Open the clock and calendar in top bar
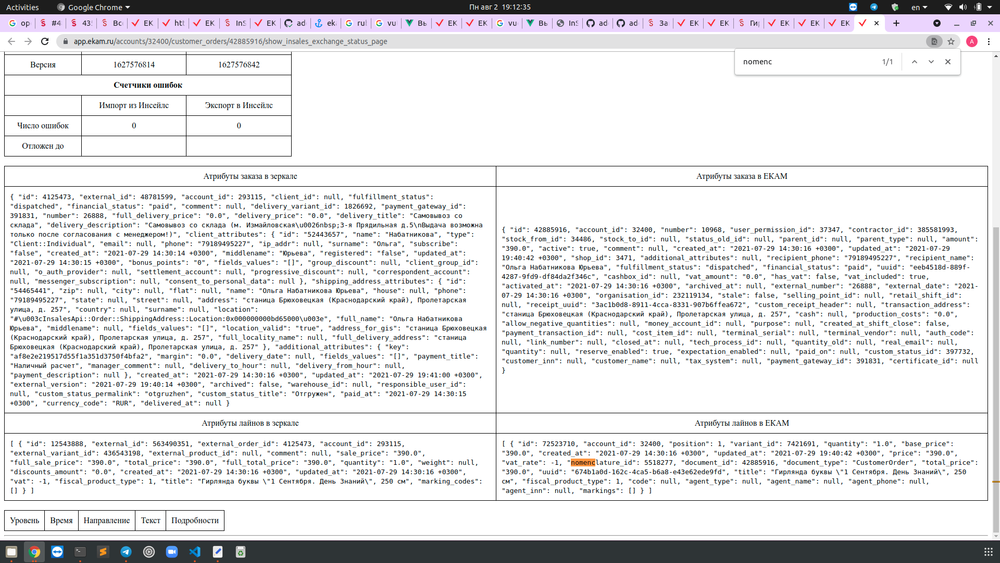Viewport: 1000px width, 563px height. 500,7
